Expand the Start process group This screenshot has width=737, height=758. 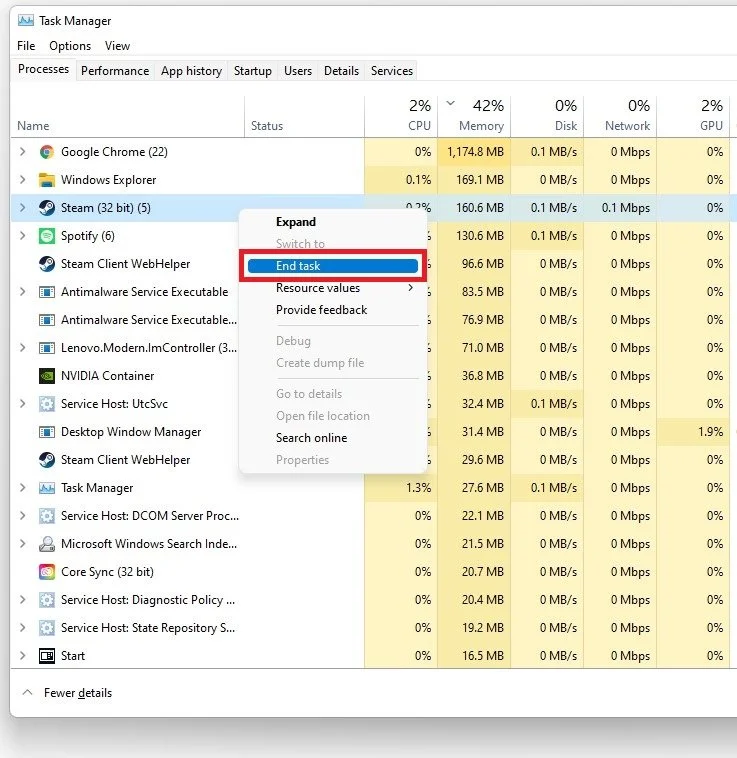tap(22, 656)
